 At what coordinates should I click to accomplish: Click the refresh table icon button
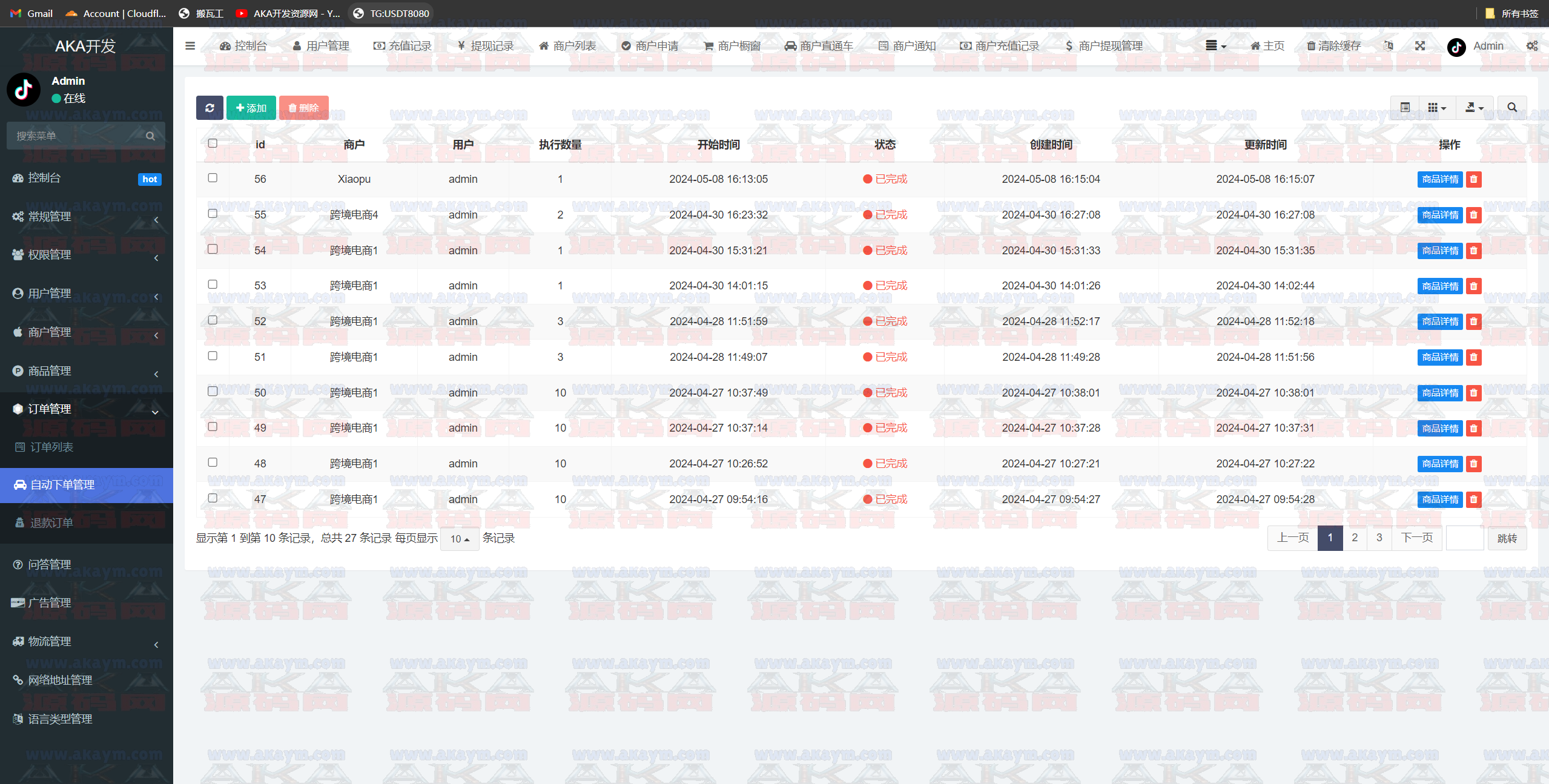(x=210, y=108)
